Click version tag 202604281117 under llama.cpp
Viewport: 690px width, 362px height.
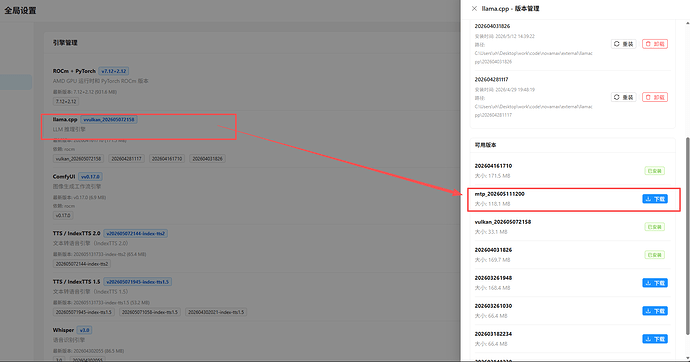126,159
